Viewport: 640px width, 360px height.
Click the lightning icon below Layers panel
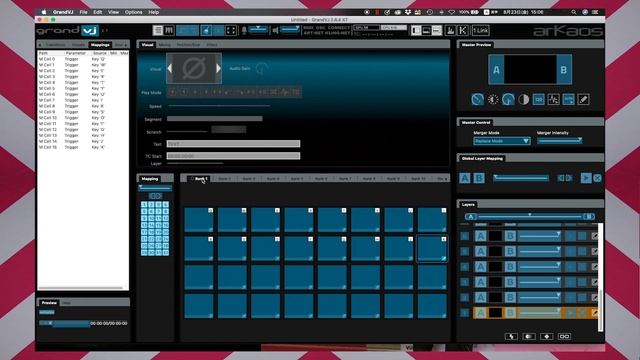pyautogui.click(x=511, y=336)
